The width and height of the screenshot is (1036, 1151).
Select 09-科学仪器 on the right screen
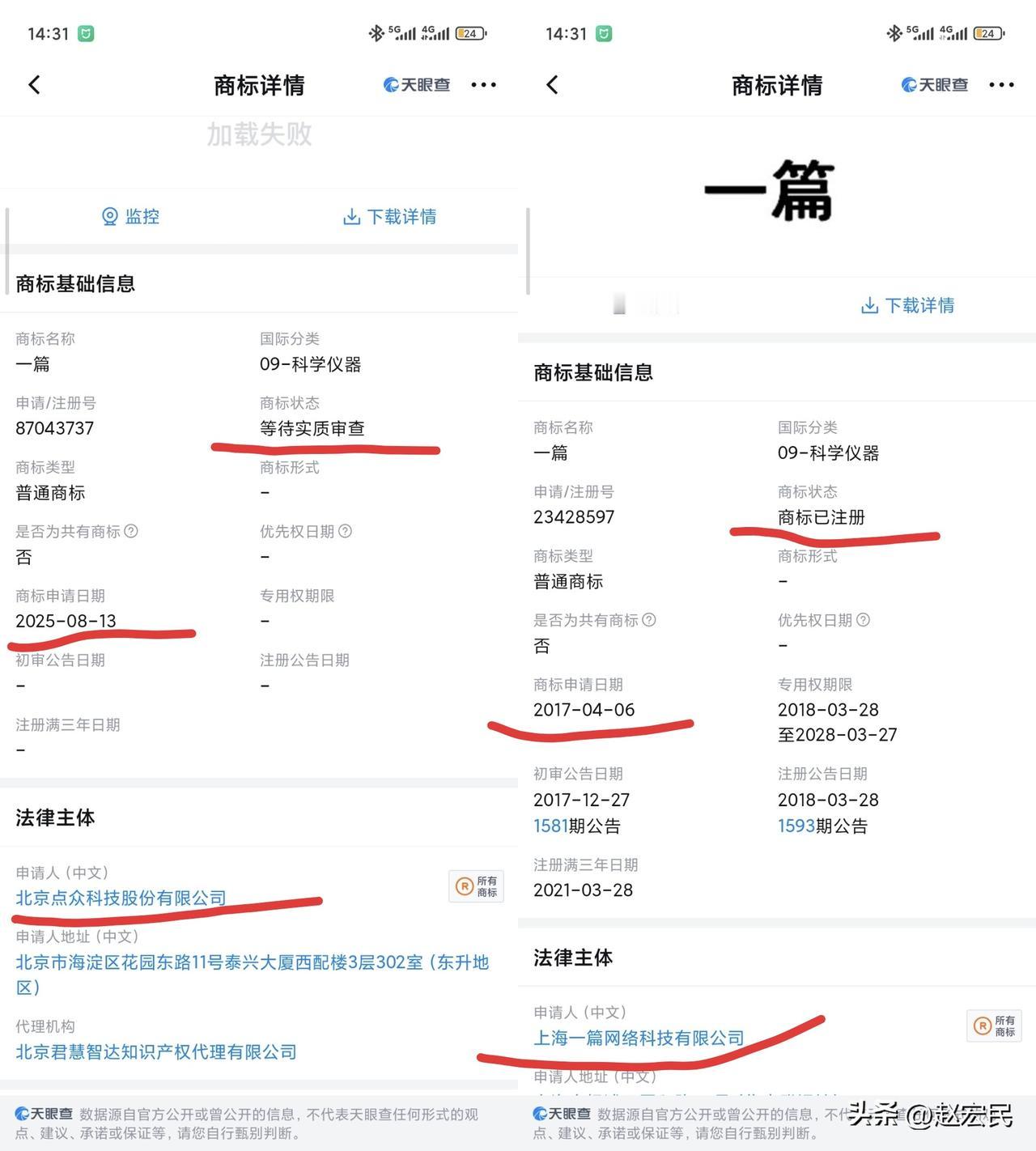point(829,453)
